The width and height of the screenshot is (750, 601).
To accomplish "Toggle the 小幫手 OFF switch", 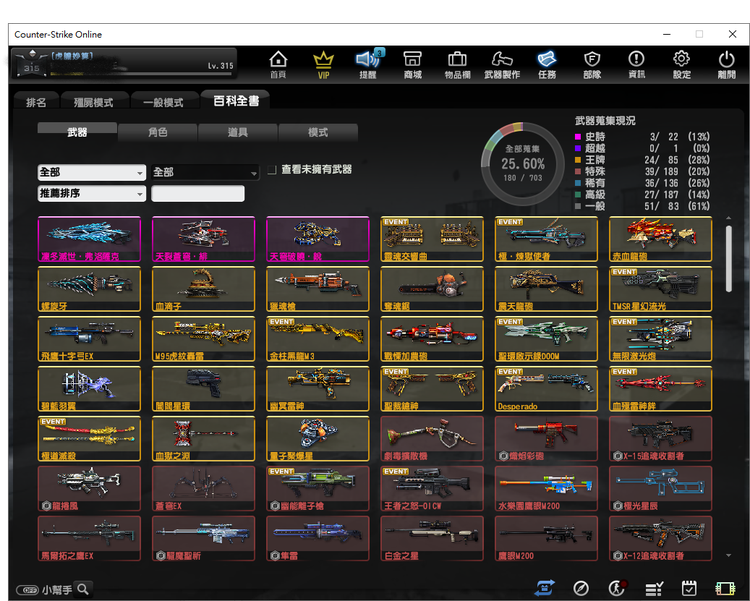I will [27, 590].
